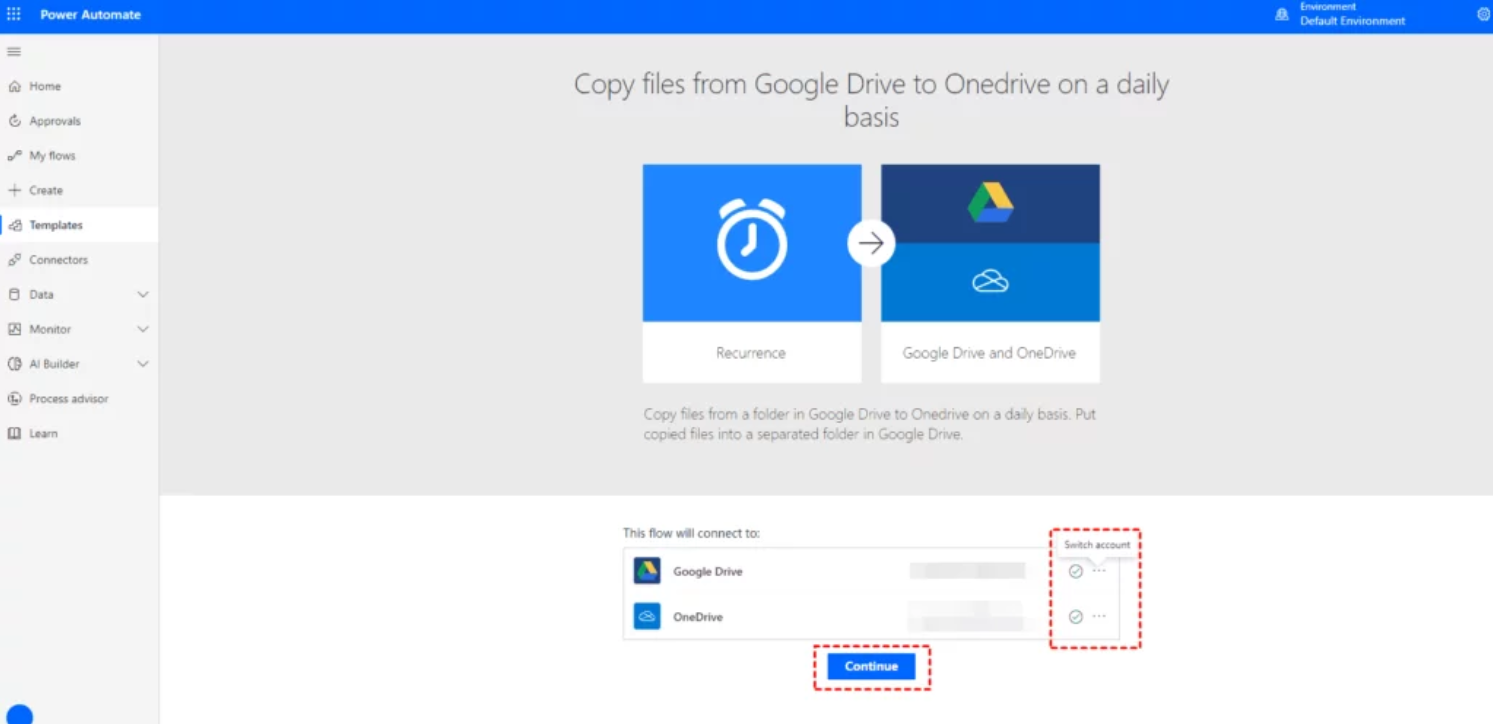Image resolution: width=1495 pixels, height=724 pixels.
Task: Click the OneDrive connection checkmark
Action: (1076, 617)
